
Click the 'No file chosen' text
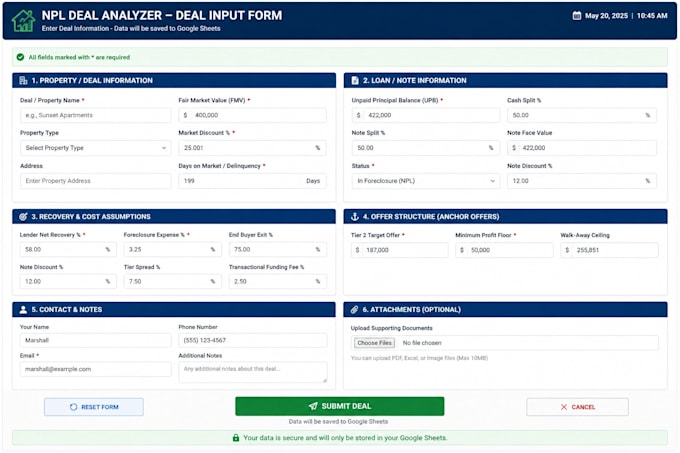pyautogui.click(x=422, y=343)
